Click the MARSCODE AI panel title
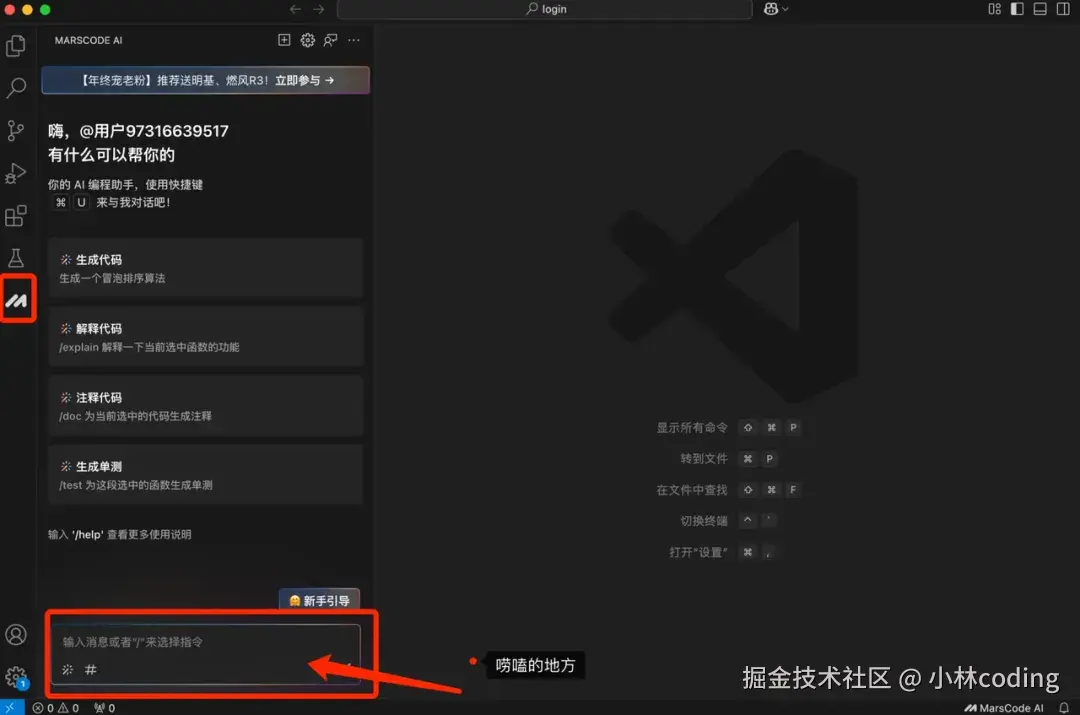This screenshot has width=1080, height=715. coord(88,40)
